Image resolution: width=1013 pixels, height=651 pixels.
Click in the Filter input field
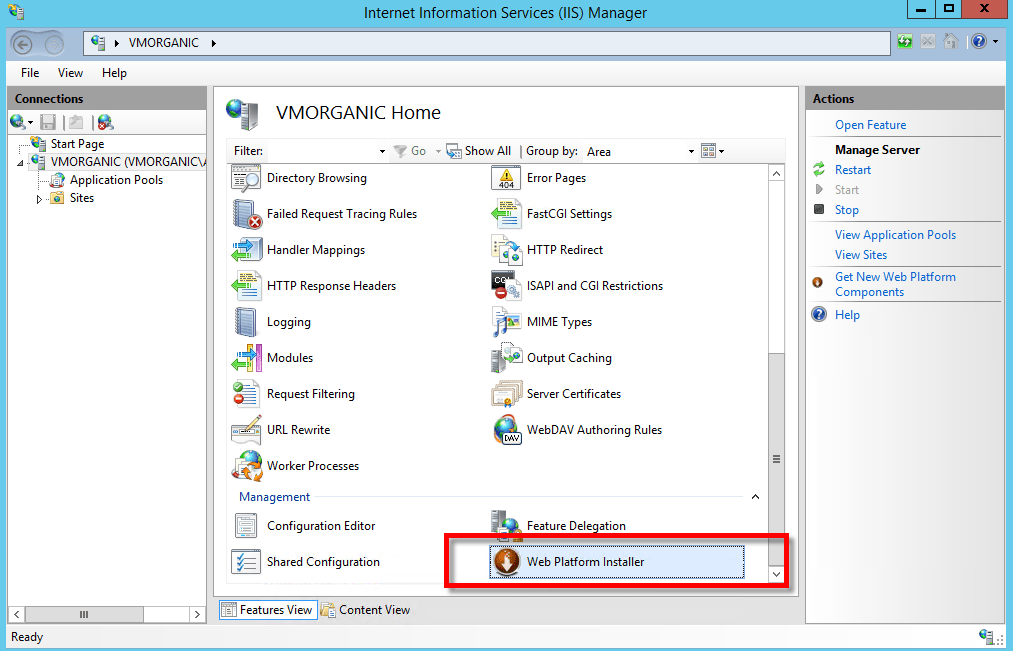click(321, 151)
